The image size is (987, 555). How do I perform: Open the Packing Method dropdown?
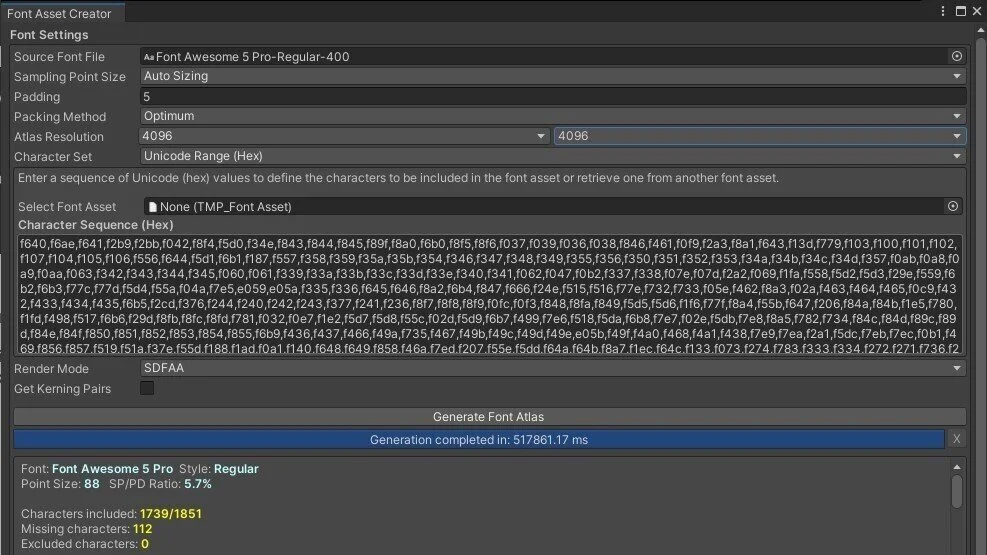[553, 116]
